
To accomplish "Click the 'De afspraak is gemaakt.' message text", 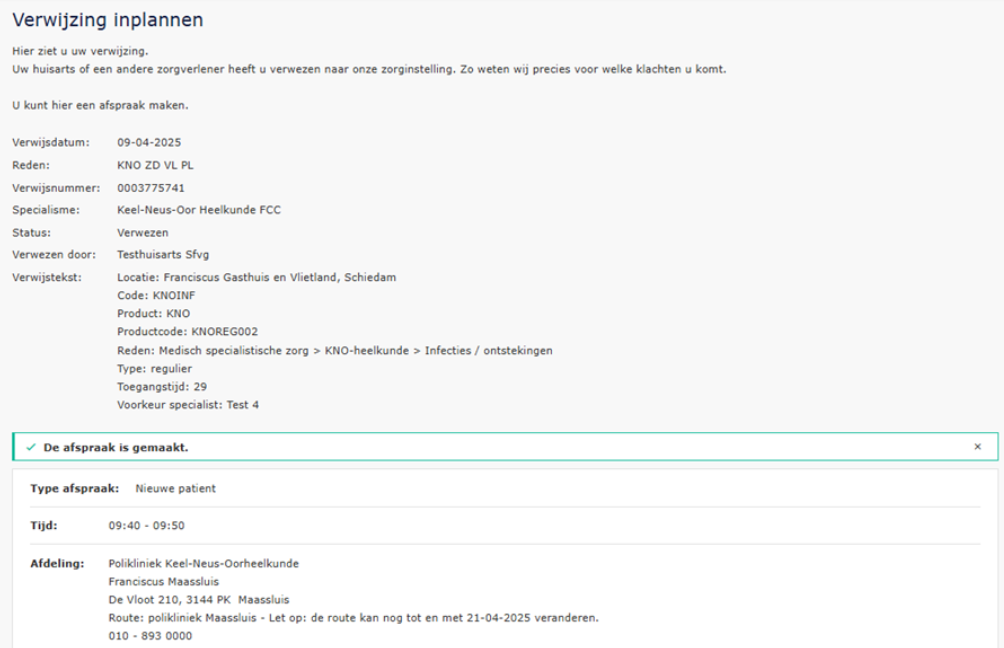I will pyautogui.click(x=116, y=447).
